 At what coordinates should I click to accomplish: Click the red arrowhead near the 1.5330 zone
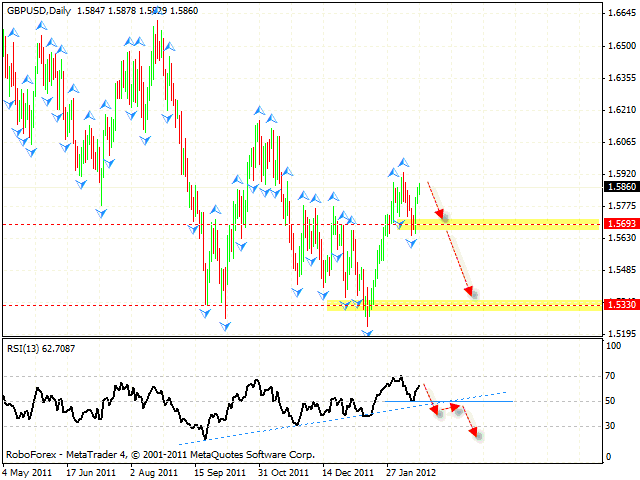click(469, 292)
